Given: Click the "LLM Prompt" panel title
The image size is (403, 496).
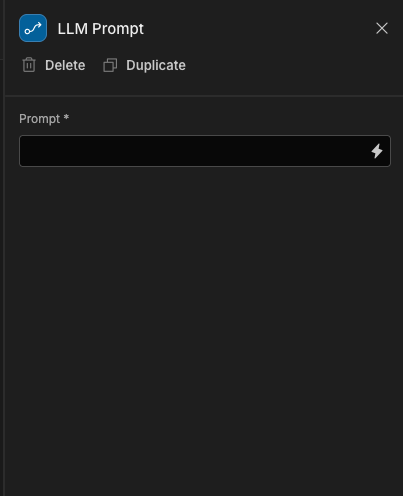Looking at the screenshot, I should click(x=100, y=29).
